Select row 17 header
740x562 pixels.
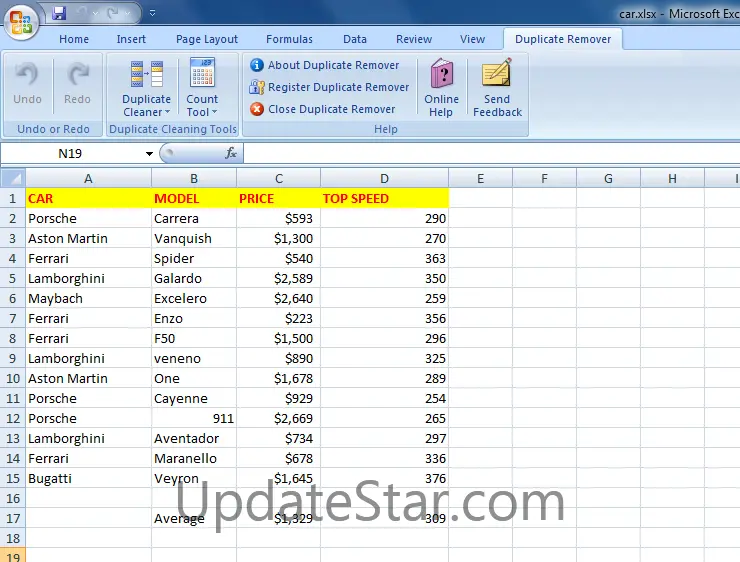click(x=13, y=519)
